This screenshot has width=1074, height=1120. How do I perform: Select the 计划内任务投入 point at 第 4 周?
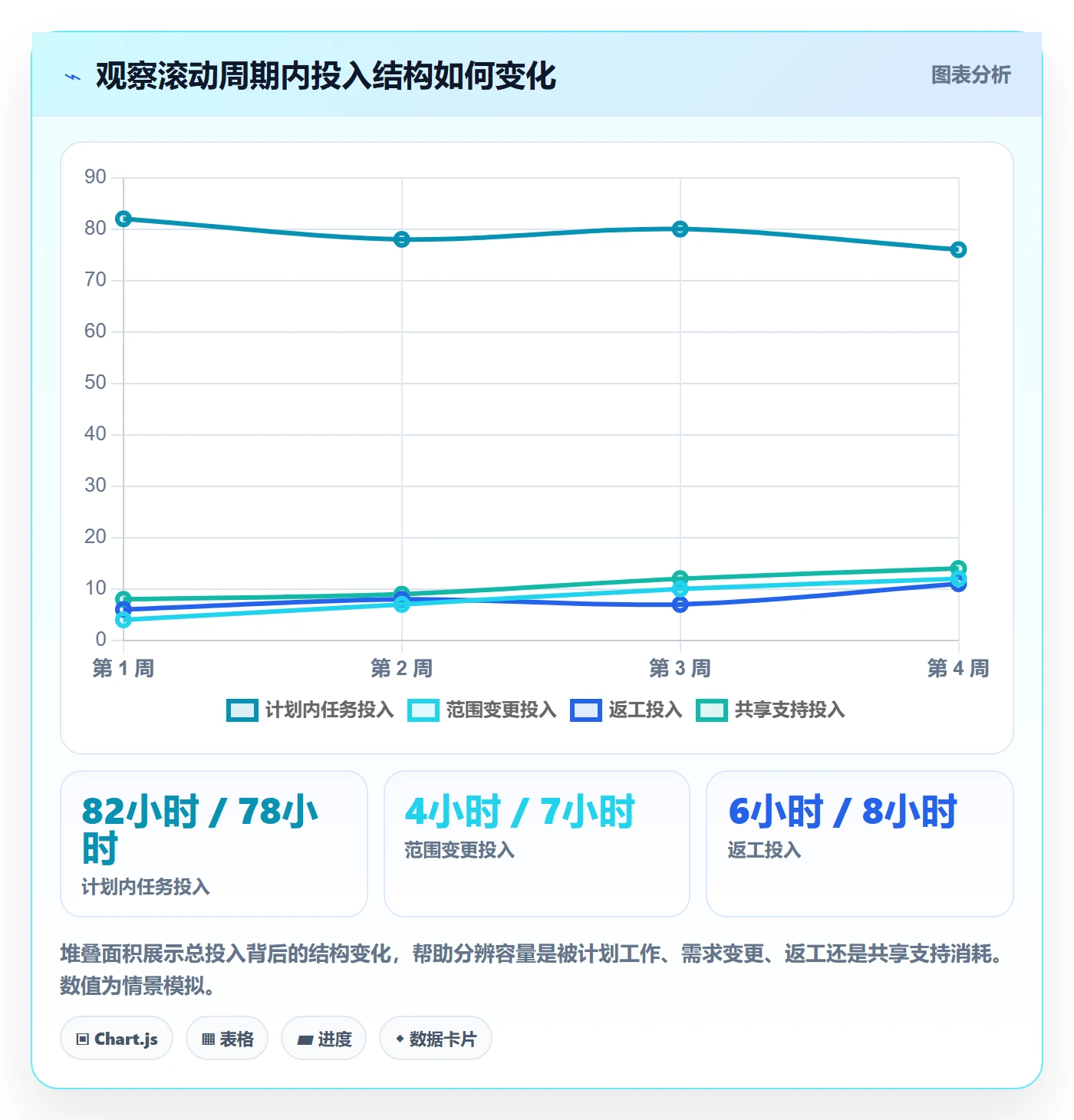point(959,250)
